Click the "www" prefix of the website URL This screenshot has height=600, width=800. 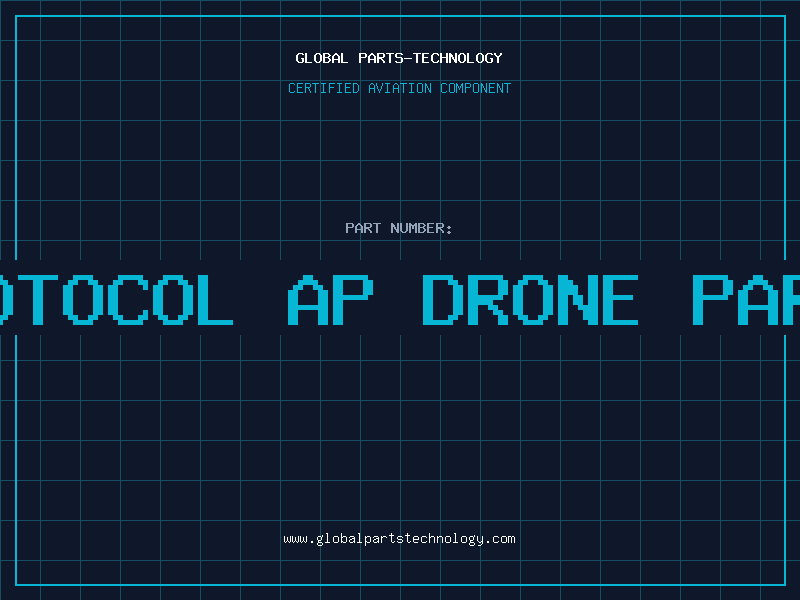[295, 539]
